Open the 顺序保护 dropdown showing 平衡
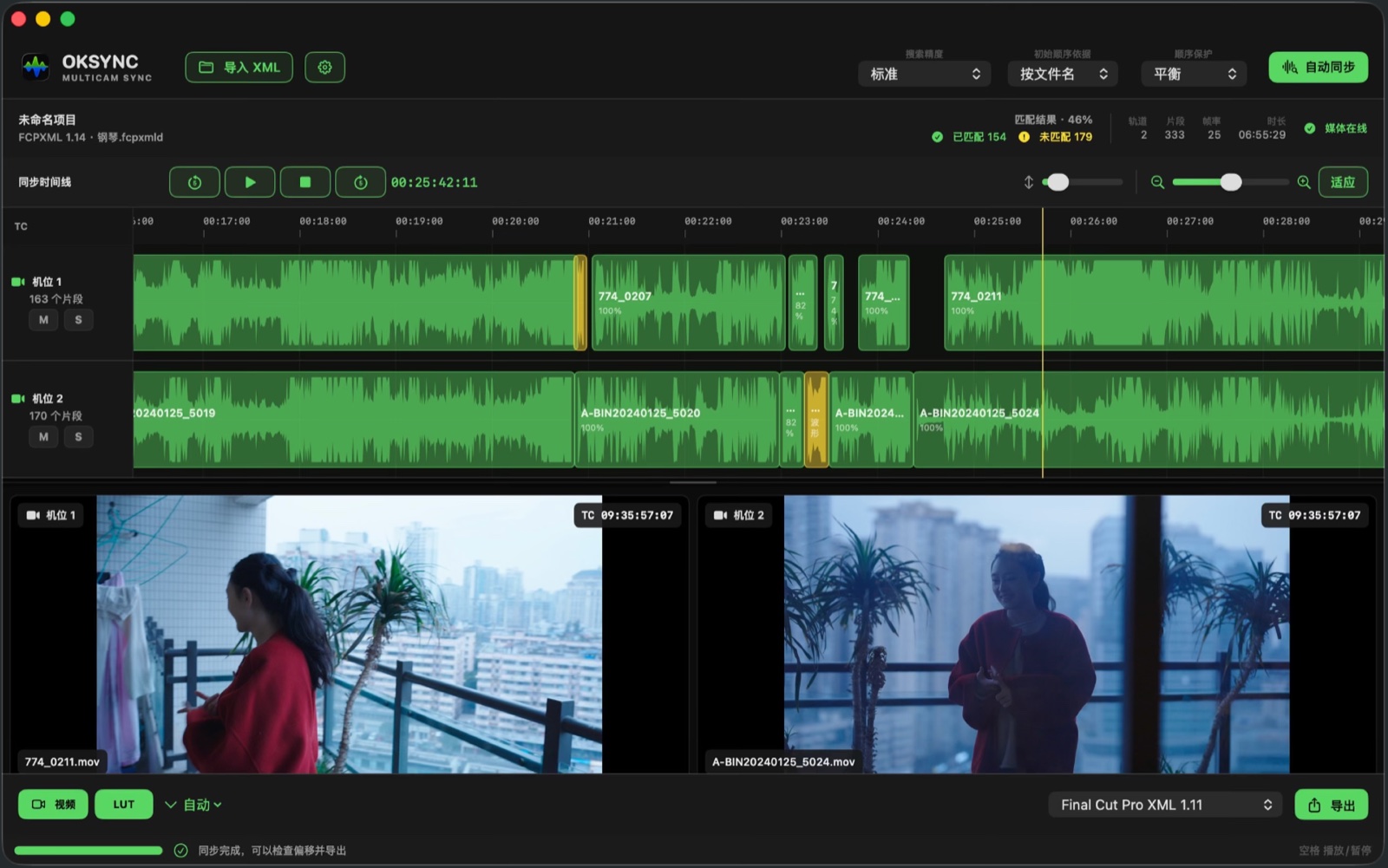Viewport: 1388px width, 868px height. [x=1194, y=75]
